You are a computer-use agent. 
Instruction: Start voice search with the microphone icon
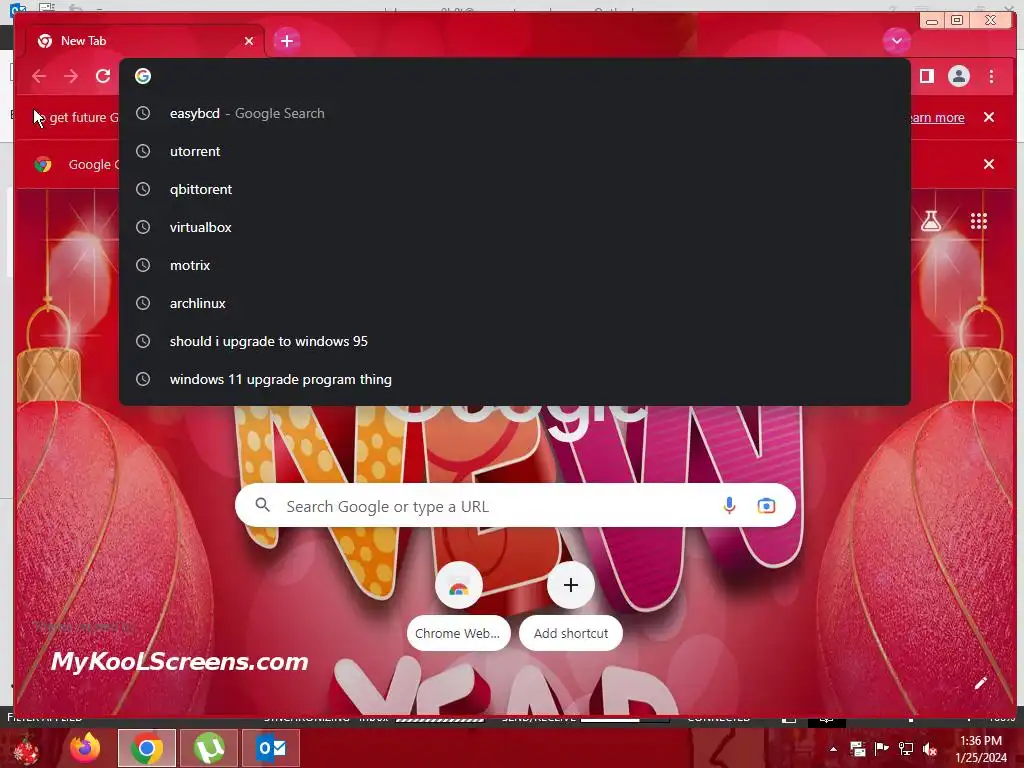click(729, 505)
